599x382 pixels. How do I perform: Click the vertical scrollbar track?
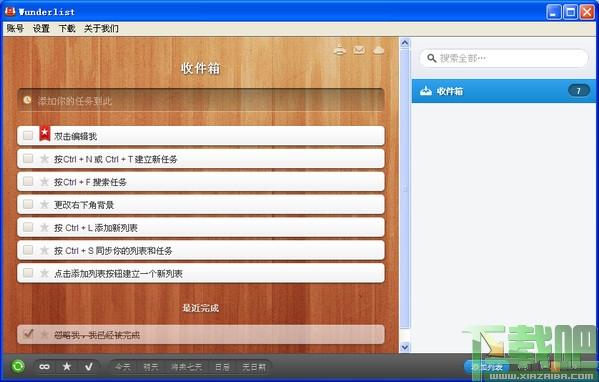tap(405, 195)
